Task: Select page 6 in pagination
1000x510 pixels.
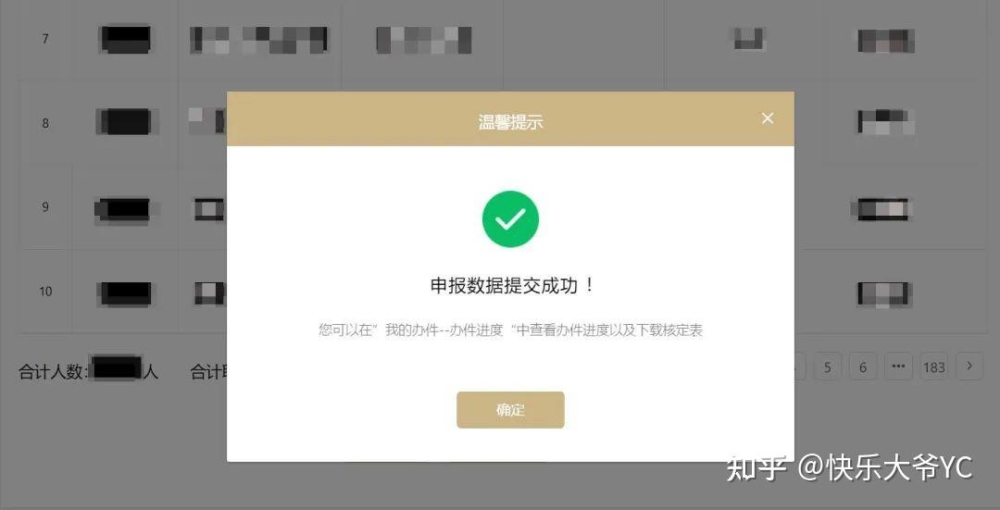Action: [863, 367]
